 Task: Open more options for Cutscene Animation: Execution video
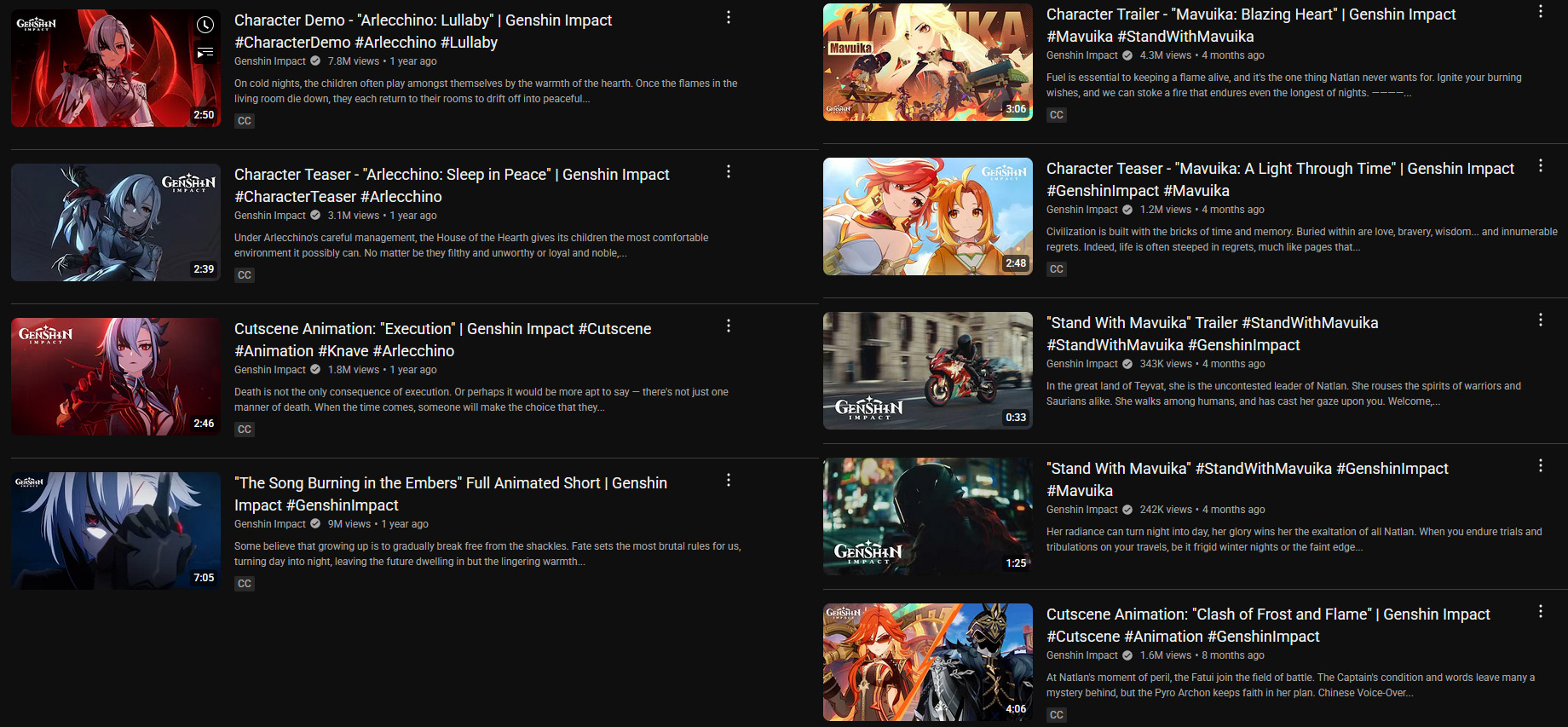point(729,326)
